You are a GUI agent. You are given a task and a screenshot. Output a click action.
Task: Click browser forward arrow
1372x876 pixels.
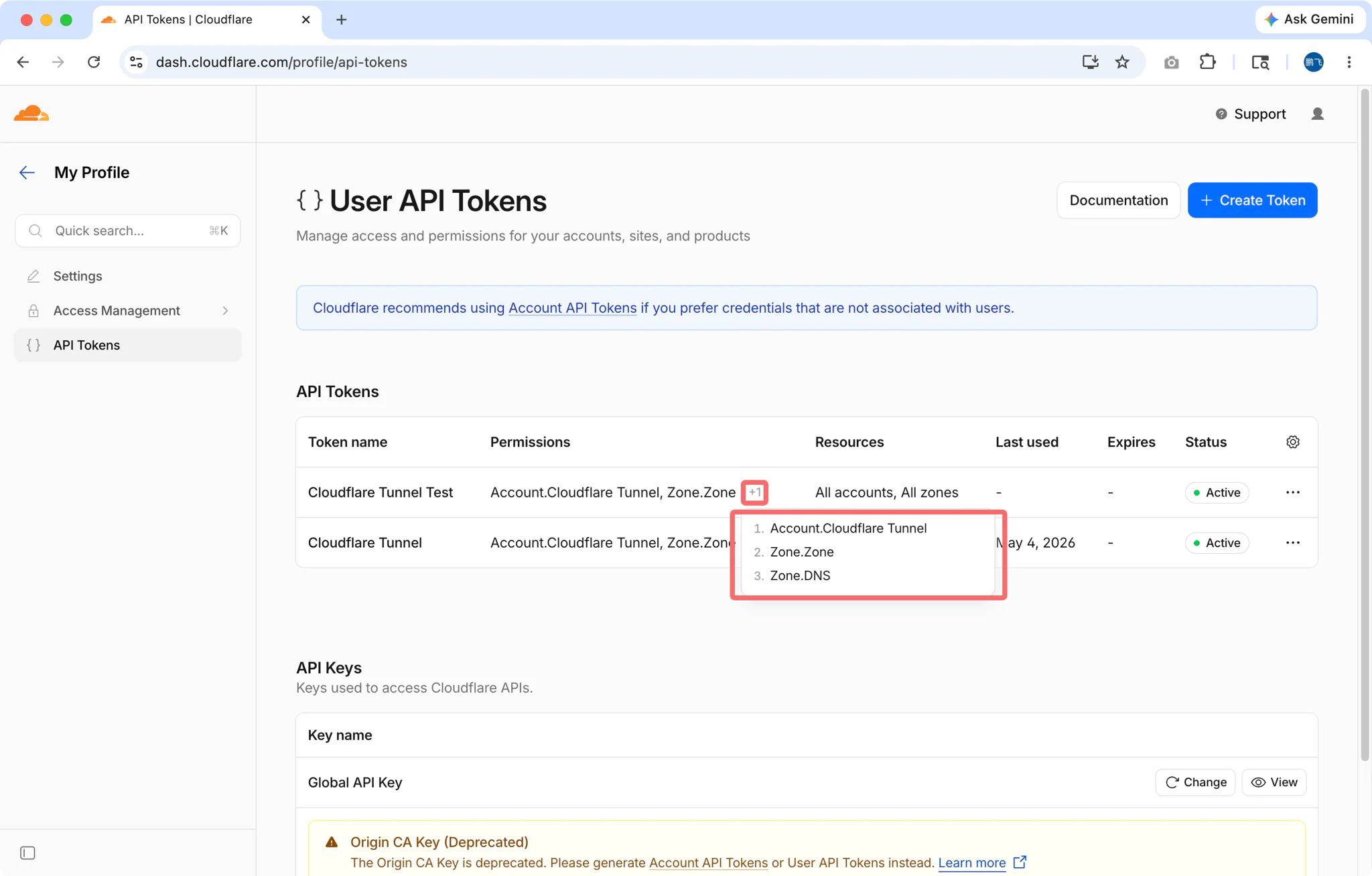coord(58,62)
